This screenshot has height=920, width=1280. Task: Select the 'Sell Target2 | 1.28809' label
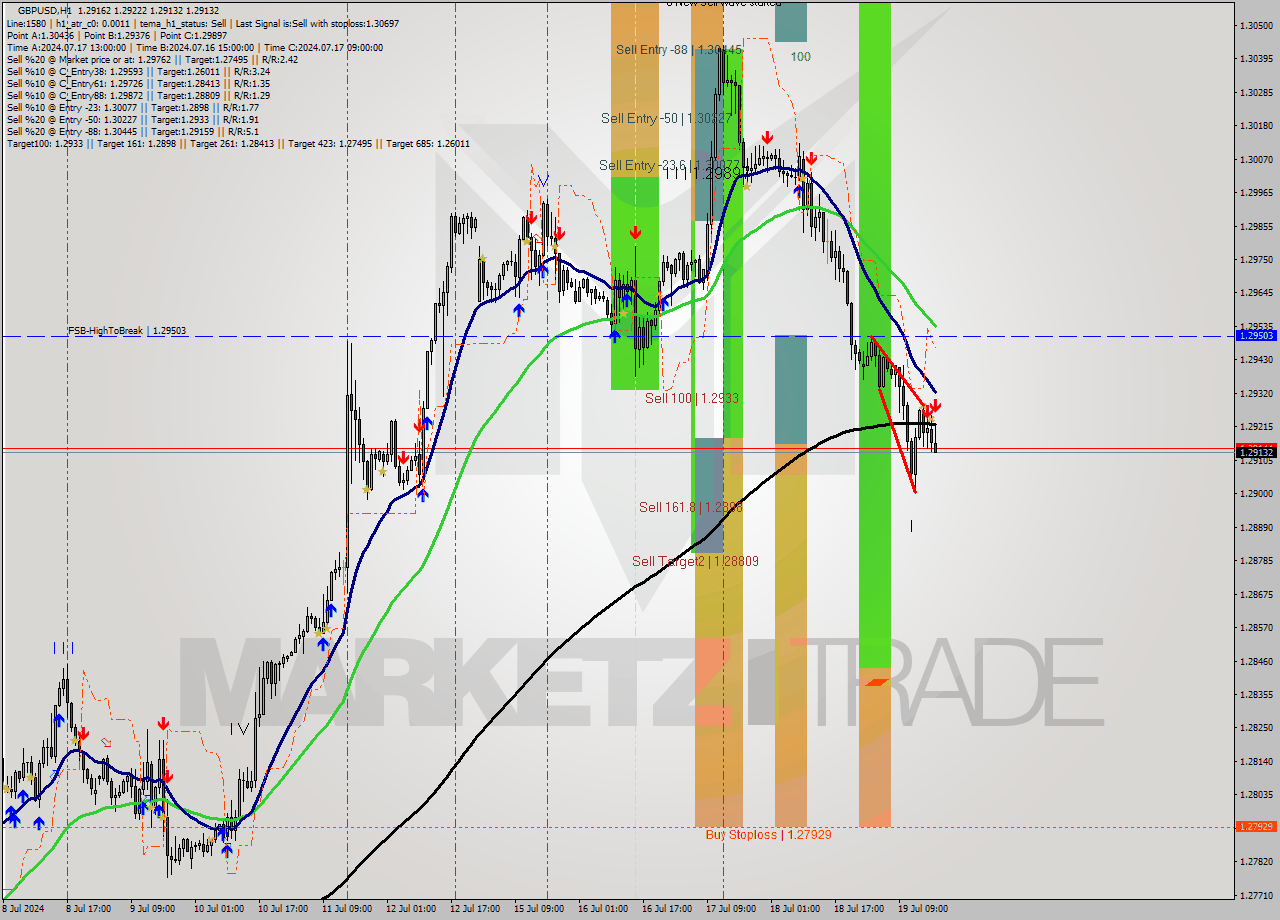pyautogui.click(x=695, y=561)
